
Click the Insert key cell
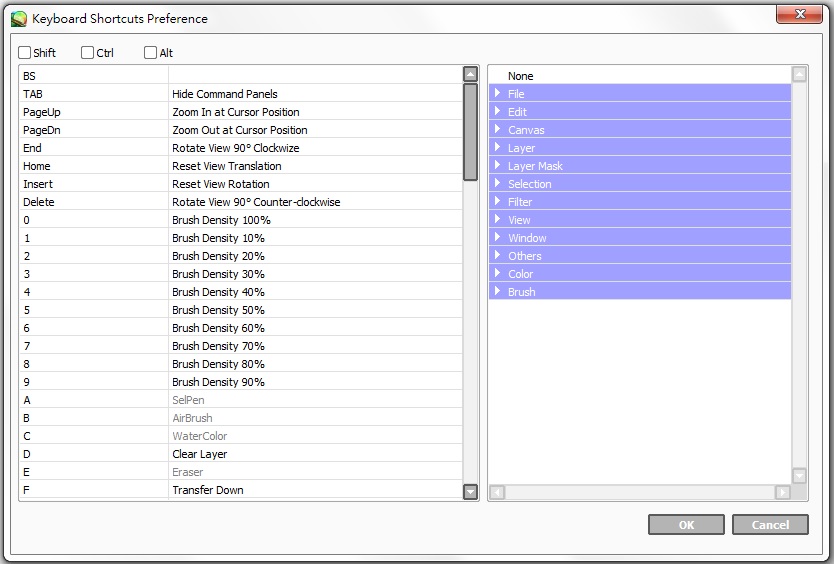pyautogui.click(x=94, y=184)
